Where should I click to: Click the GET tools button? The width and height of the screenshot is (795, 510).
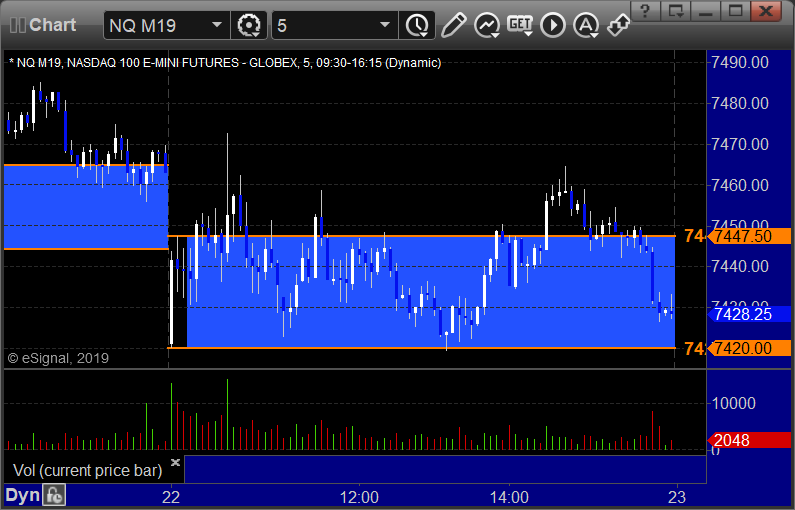tap(520, 25)
